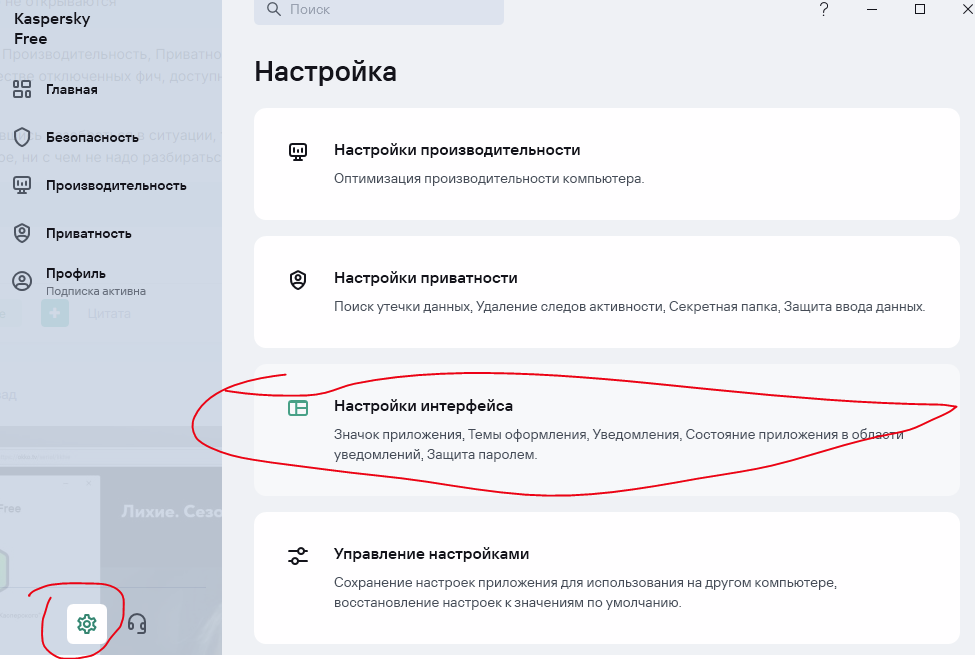Screen dimensions: 975x659
Task: Open Настройки приватности
Action: (607, 292)
